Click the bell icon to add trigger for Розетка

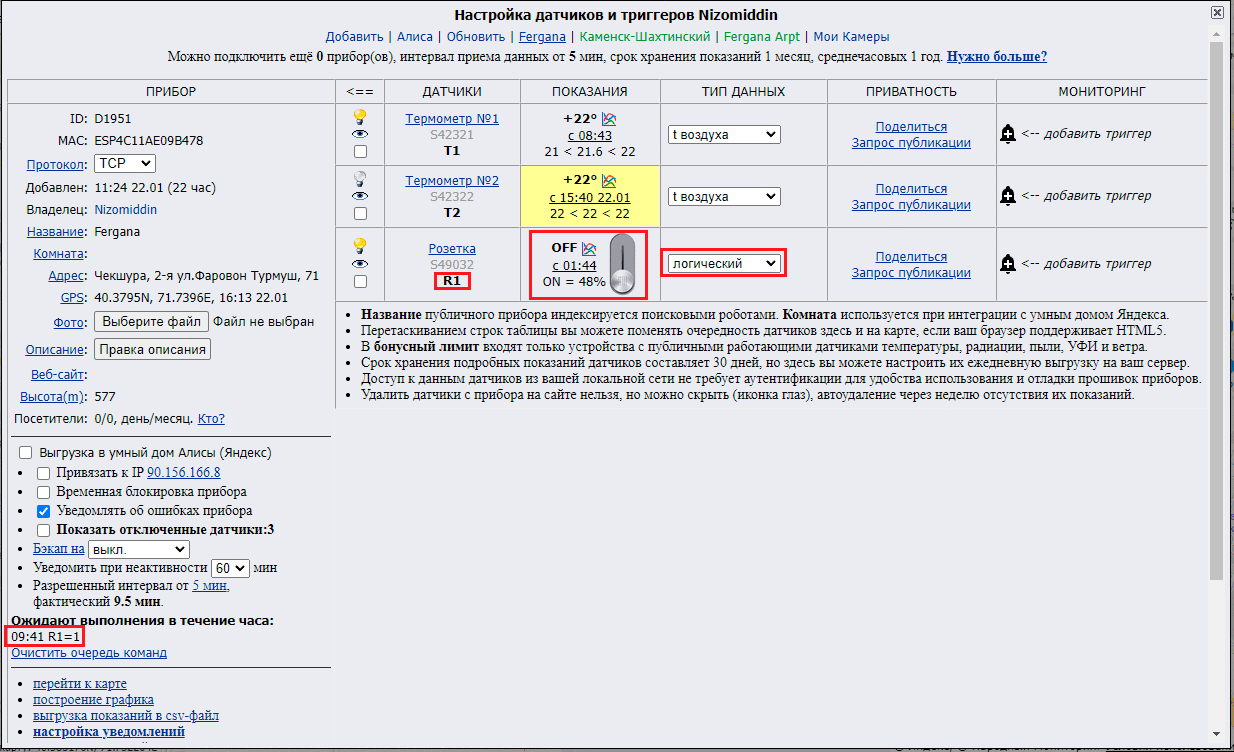[1008, 264]
